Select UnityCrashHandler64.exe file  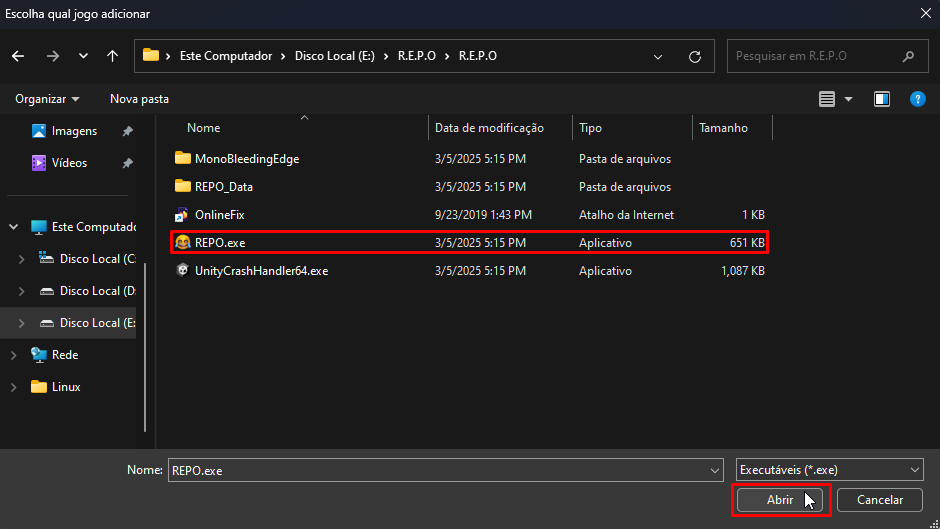pos(261,271)
